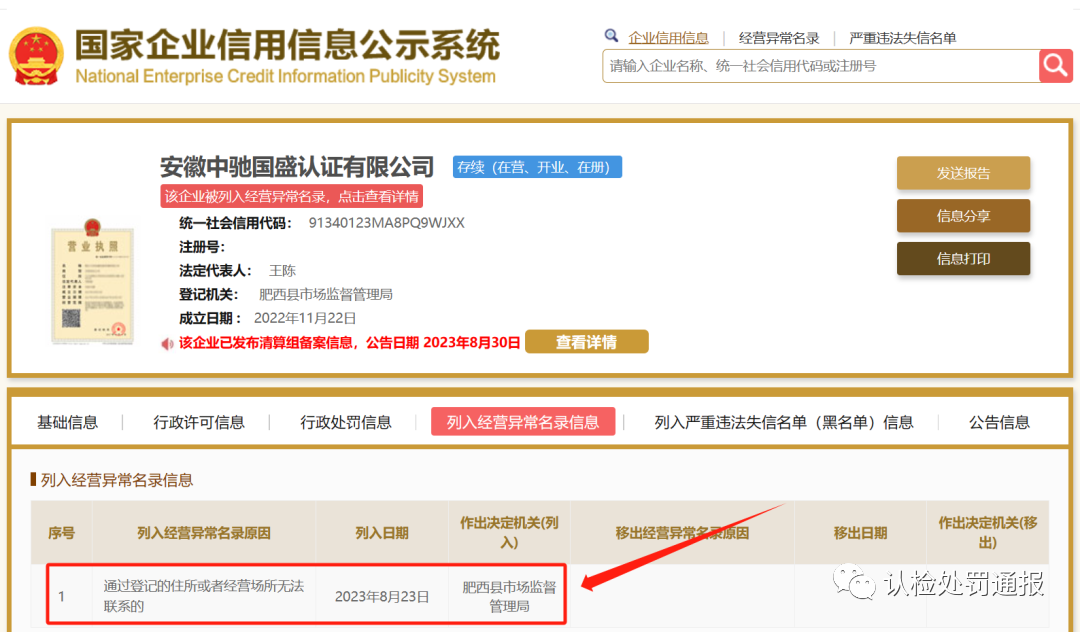Open the 基础信息 tab
The height and width of the screenshot is (632, 1080).
point(67,422)
